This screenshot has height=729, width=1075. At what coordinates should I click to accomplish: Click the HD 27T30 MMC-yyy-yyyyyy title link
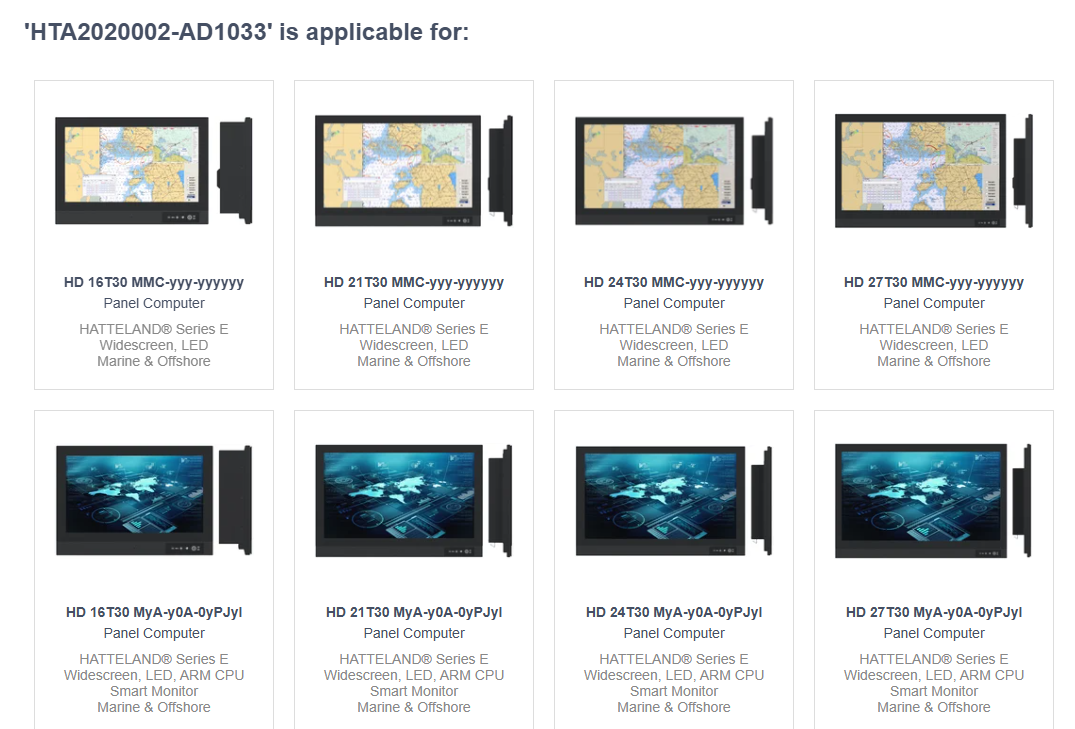click(934, 283)
